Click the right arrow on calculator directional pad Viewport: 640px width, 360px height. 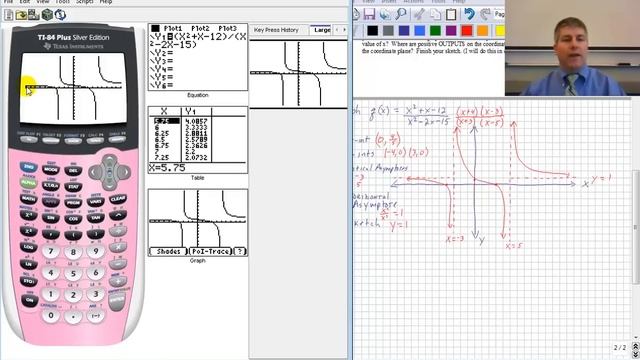pyautogui.click(x=125, y=172)
